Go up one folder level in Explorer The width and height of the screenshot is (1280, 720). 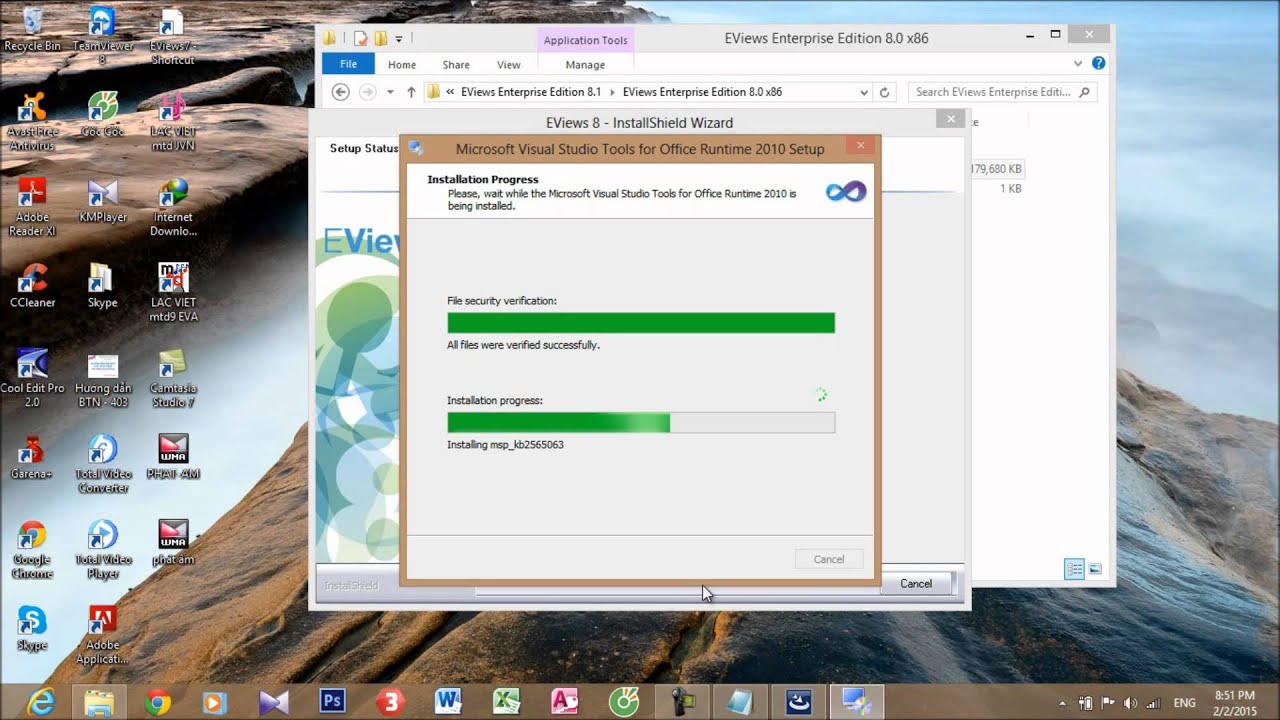pyautogui.click(x=411, y=92)
